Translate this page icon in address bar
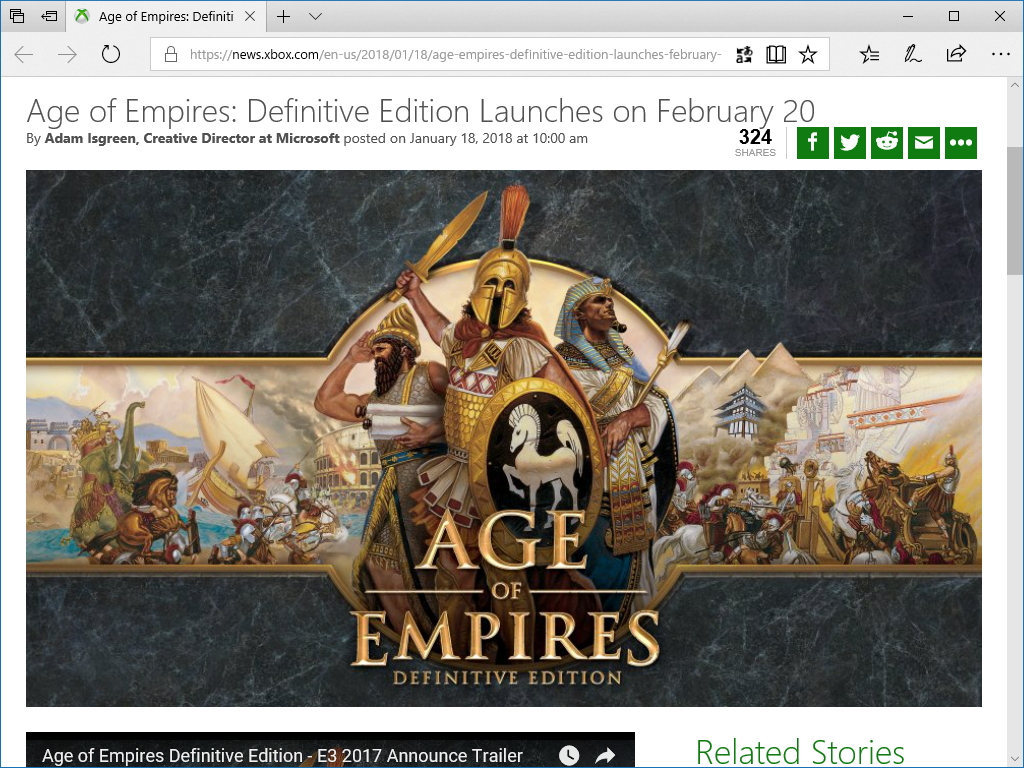Image resolution: width=1024 pixels, height=768 pixels. click(744, 55)
